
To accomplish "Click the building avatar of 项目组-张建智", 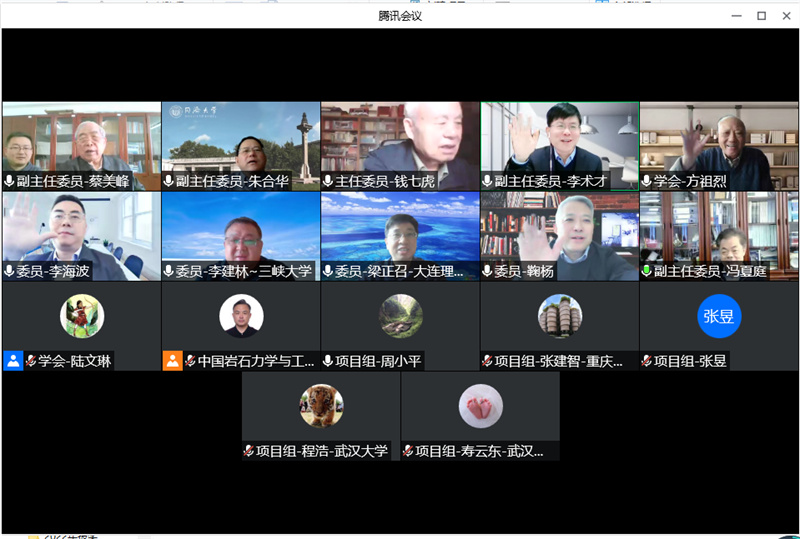I will 559,317.
